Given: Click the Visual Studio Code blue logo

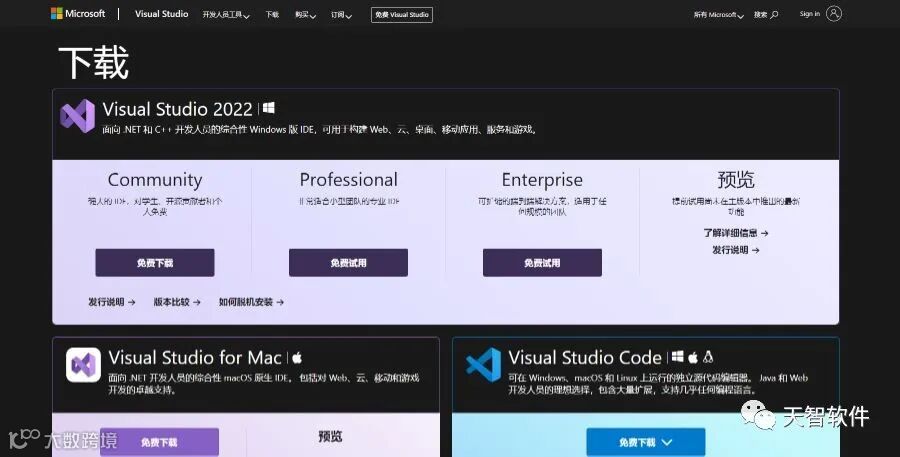Looking at the screenshot, I should pos(483,365).
